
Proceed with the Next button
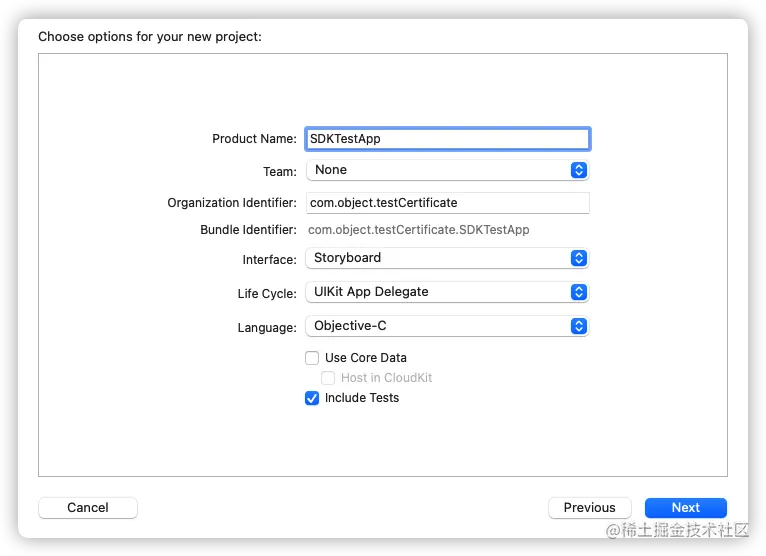pyautogui.click(x=685, y=508)
